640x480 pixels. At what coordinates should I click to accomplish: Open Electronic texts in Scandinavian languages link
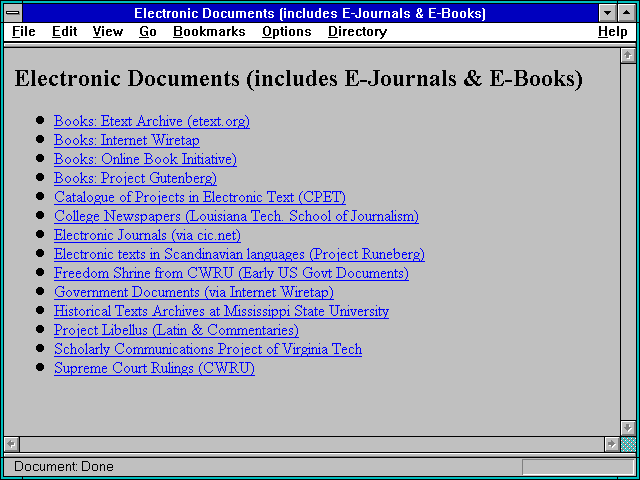click(239, 254)
